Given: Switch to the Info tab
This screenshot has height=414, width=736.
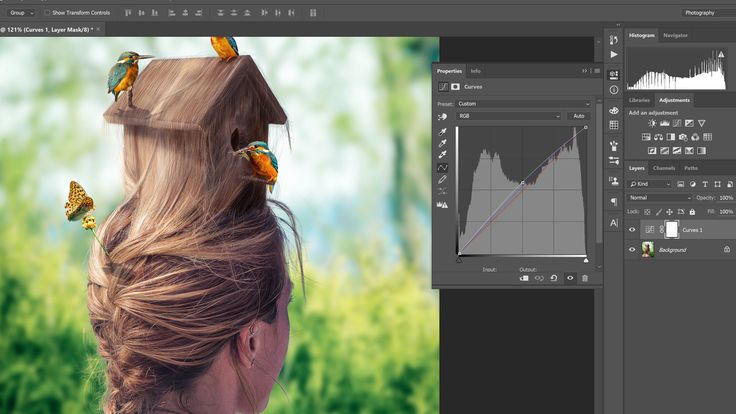Looking at the screenshot, I should coord(475,71).
